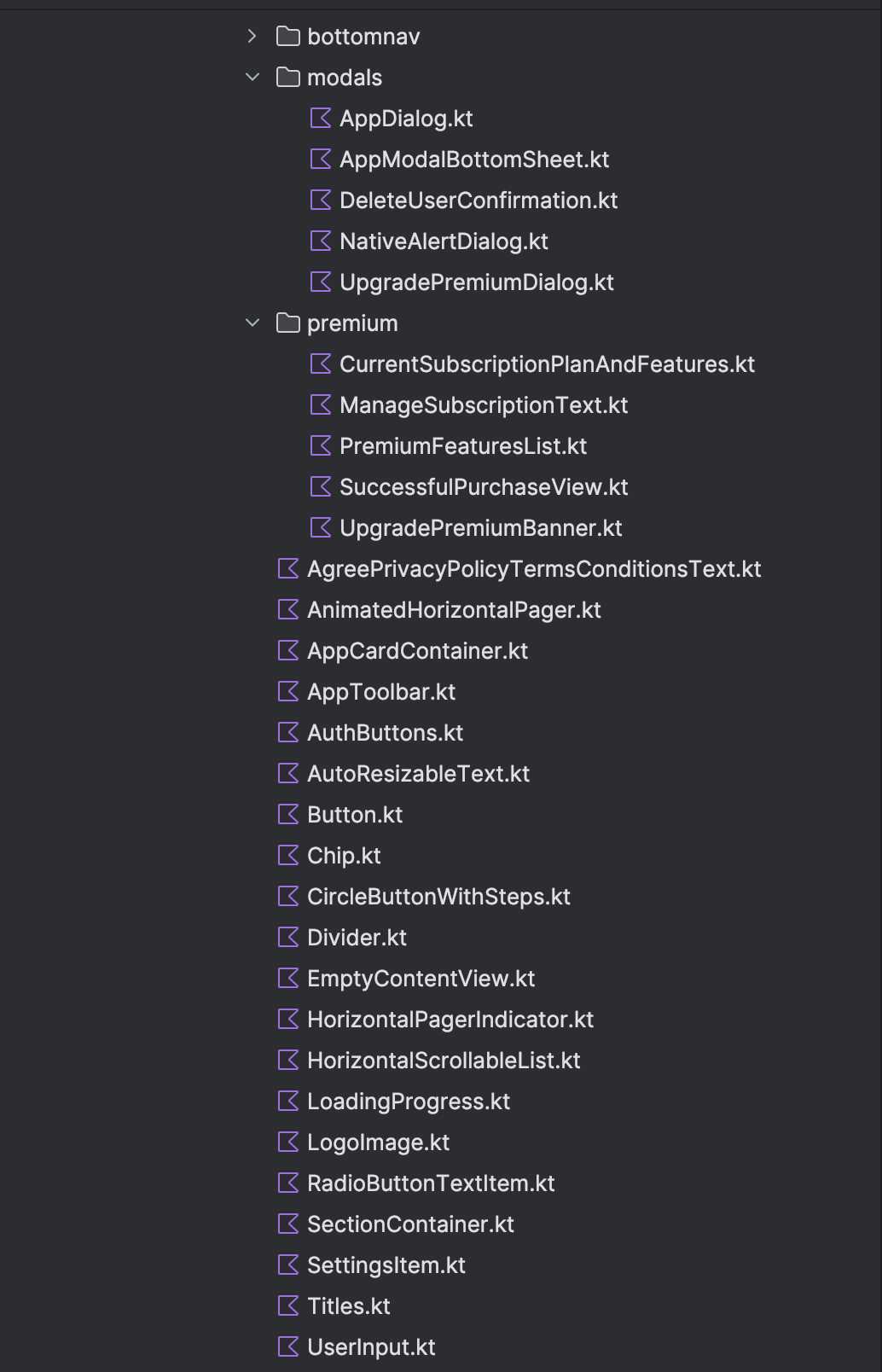Click the Kotlin icon beside AuthButtons.kt
The height and width of the screenshot is (1372, 882).
288,732
